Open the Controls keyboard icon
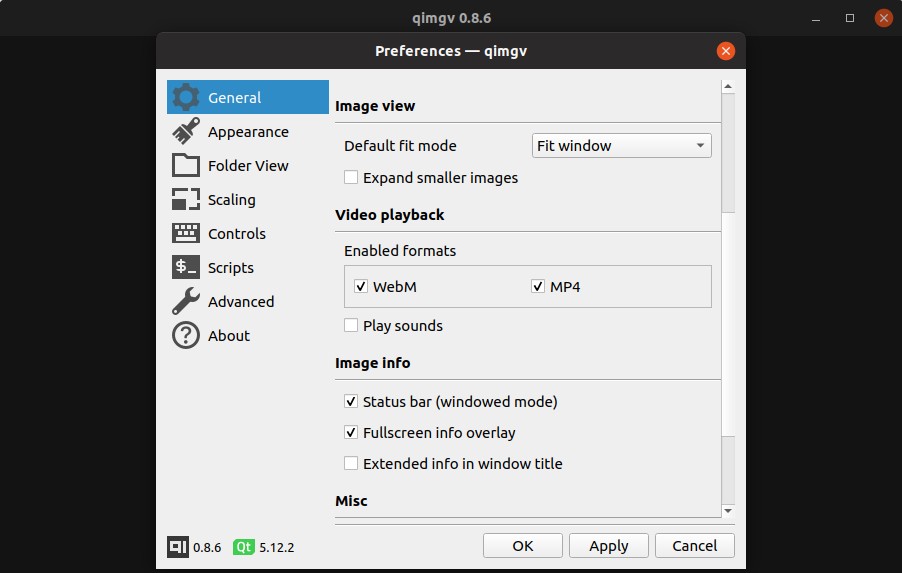The height and width of the screenshot is (573, 902). [186, 233]
